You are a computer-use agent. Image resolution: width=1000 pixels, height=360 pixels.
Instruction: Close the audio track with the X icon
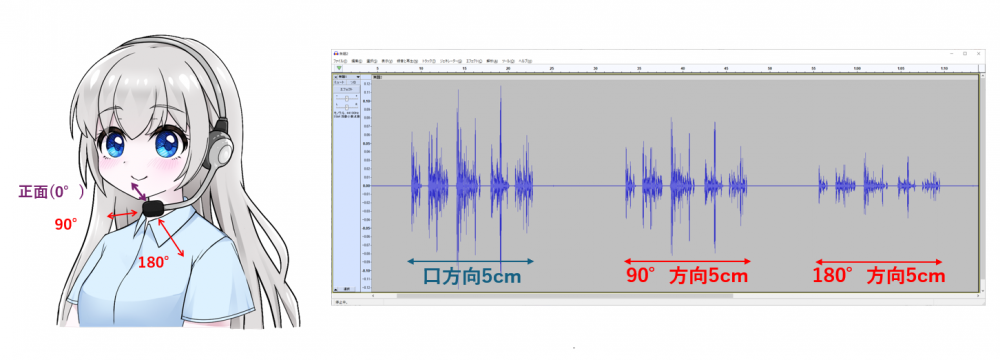[335, 77]
